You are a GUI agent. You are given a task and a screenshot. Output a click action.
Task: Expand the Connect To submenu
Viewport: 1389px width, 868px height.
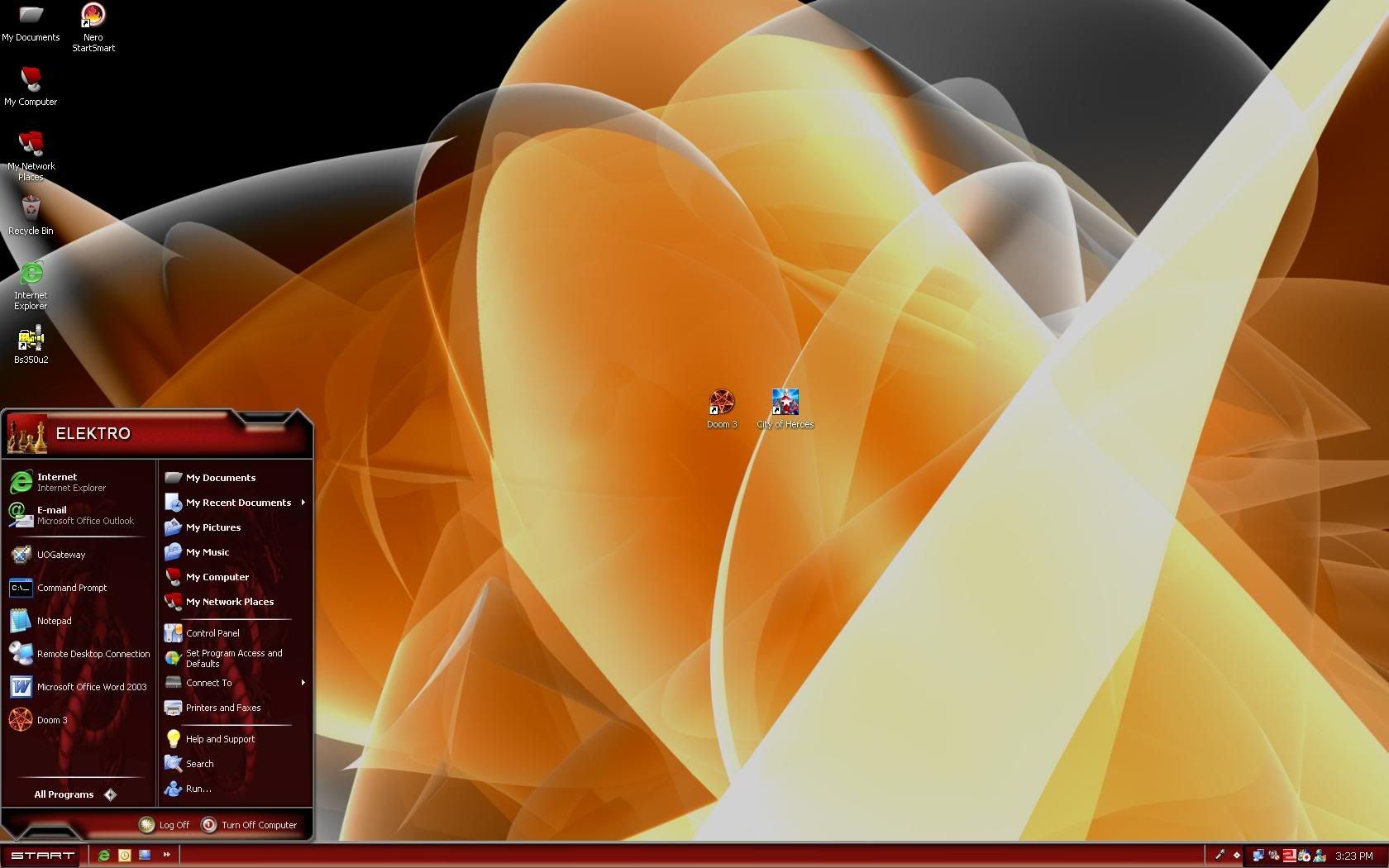click(235, 683)
